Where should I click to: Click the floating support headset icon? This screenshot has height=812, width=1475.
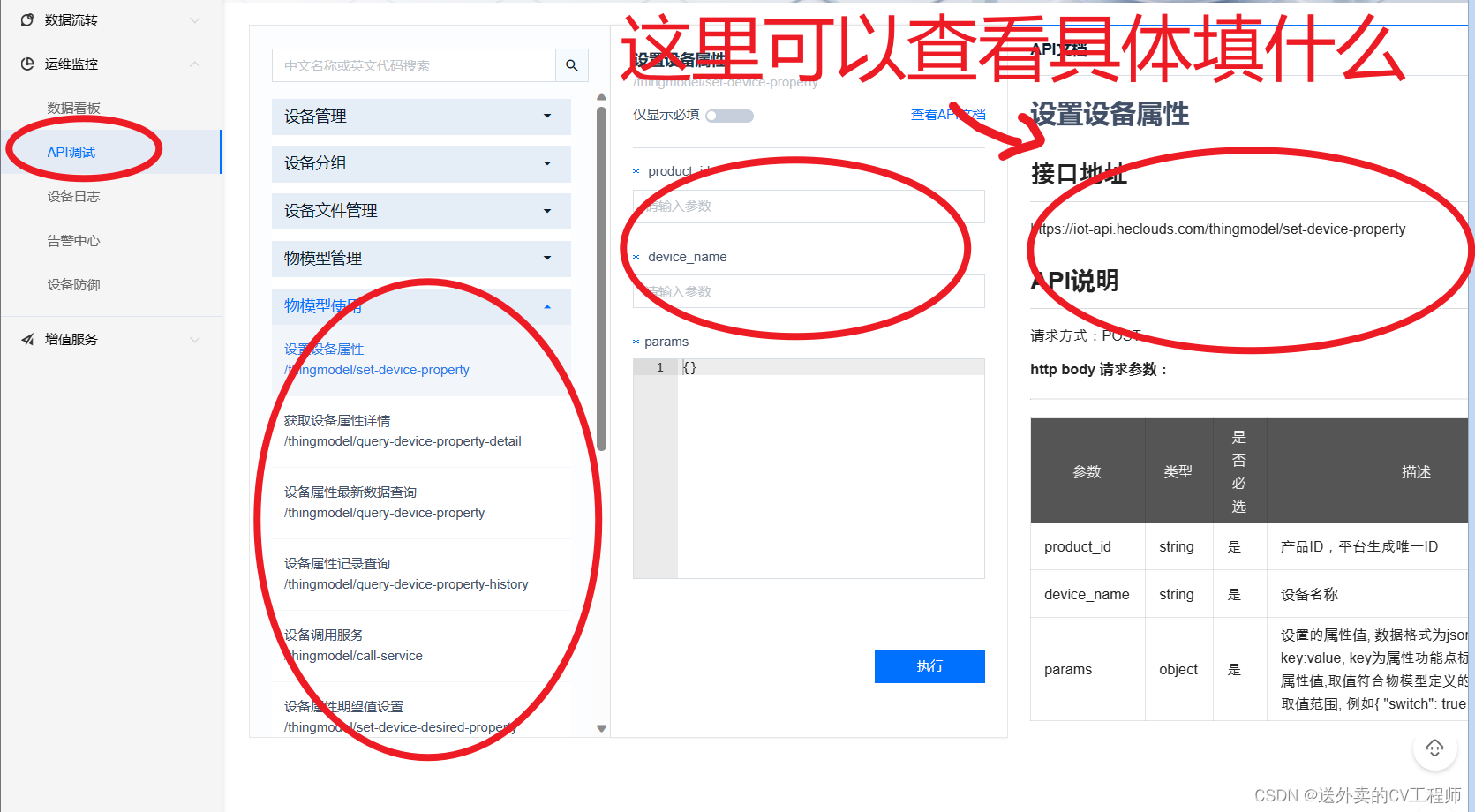[1435, 748]
